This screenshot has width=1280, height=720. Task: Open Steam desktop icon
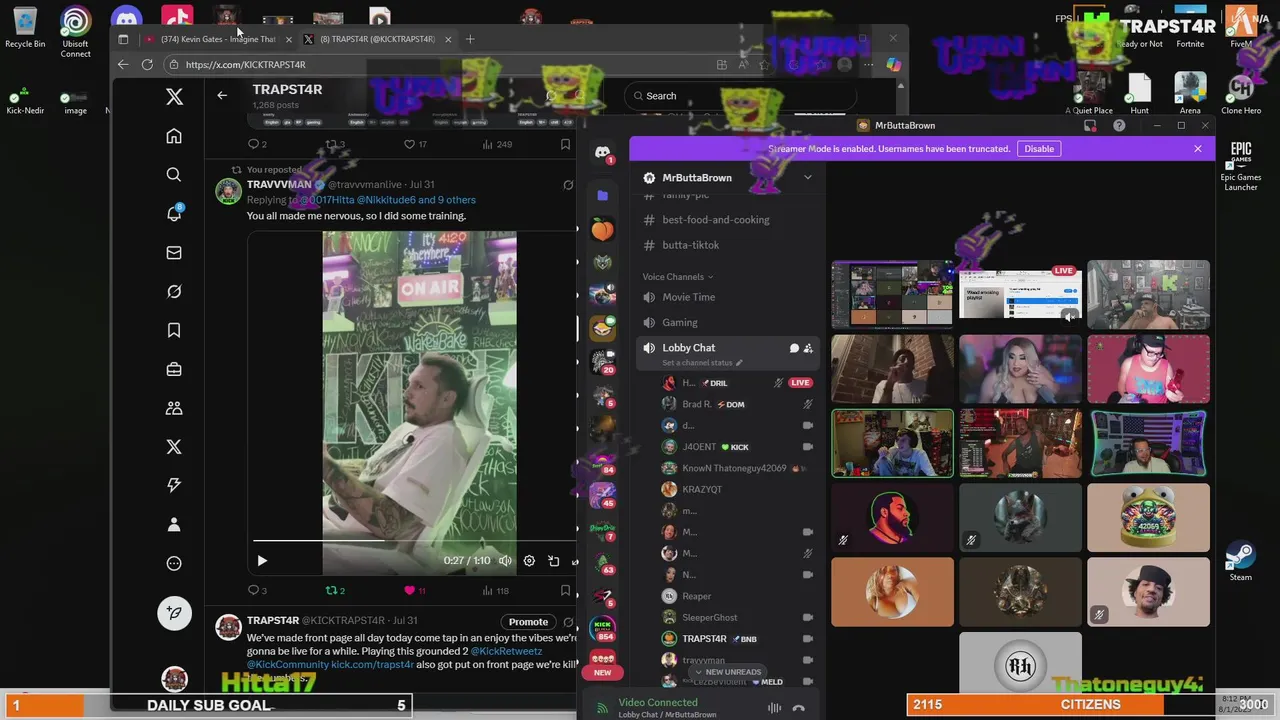point(1240,561)
